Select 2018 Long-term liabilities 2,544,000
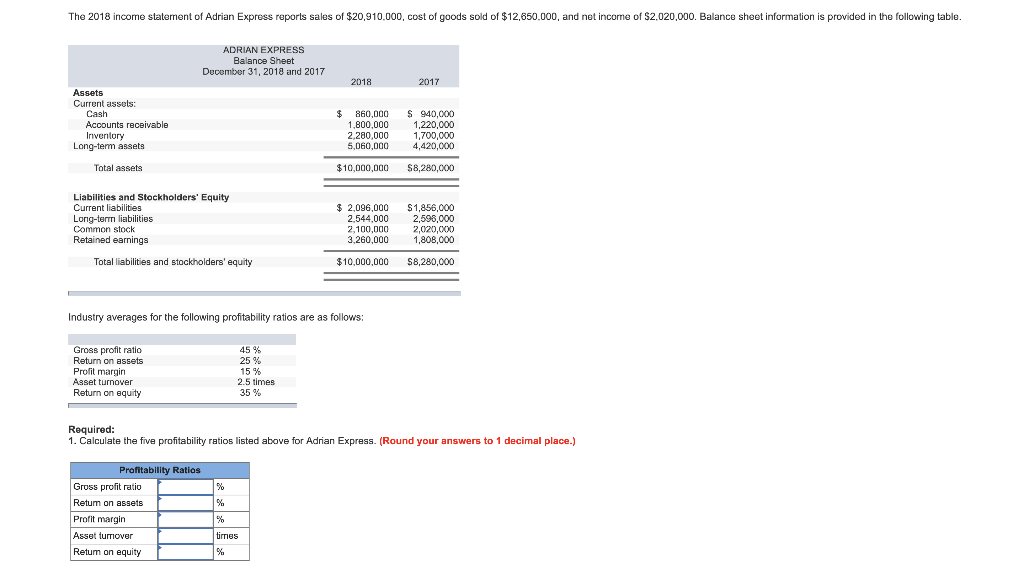The width and height of the screenshot is (1024, 570). point(368,219)
